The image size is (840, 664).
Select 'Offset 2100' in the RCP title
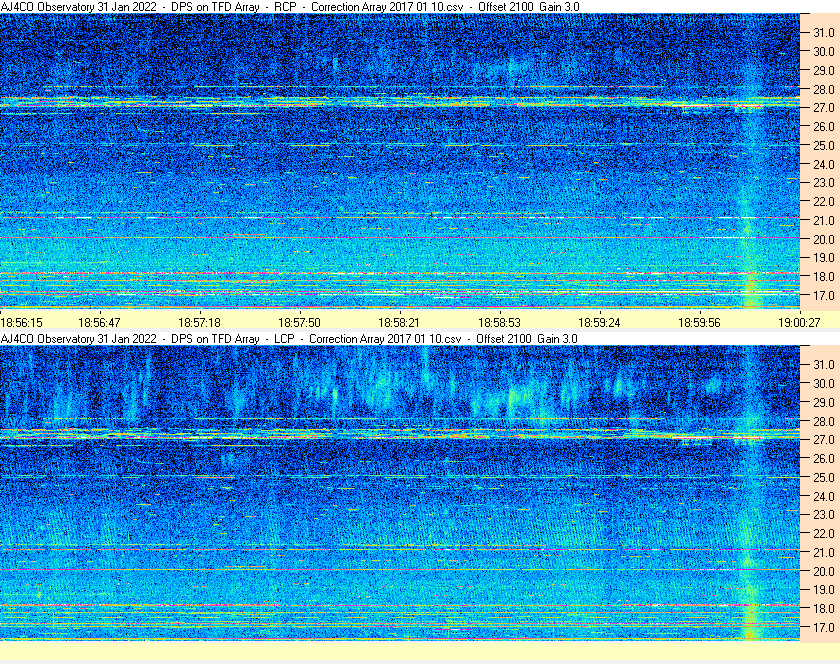(x=506, y=7)
